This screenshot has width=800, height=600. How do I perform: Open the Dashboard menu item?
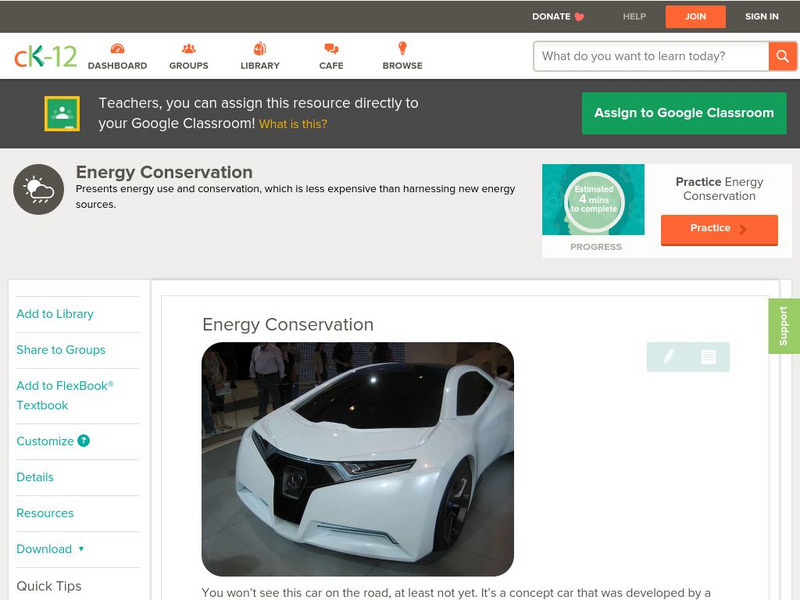[117, 56]
